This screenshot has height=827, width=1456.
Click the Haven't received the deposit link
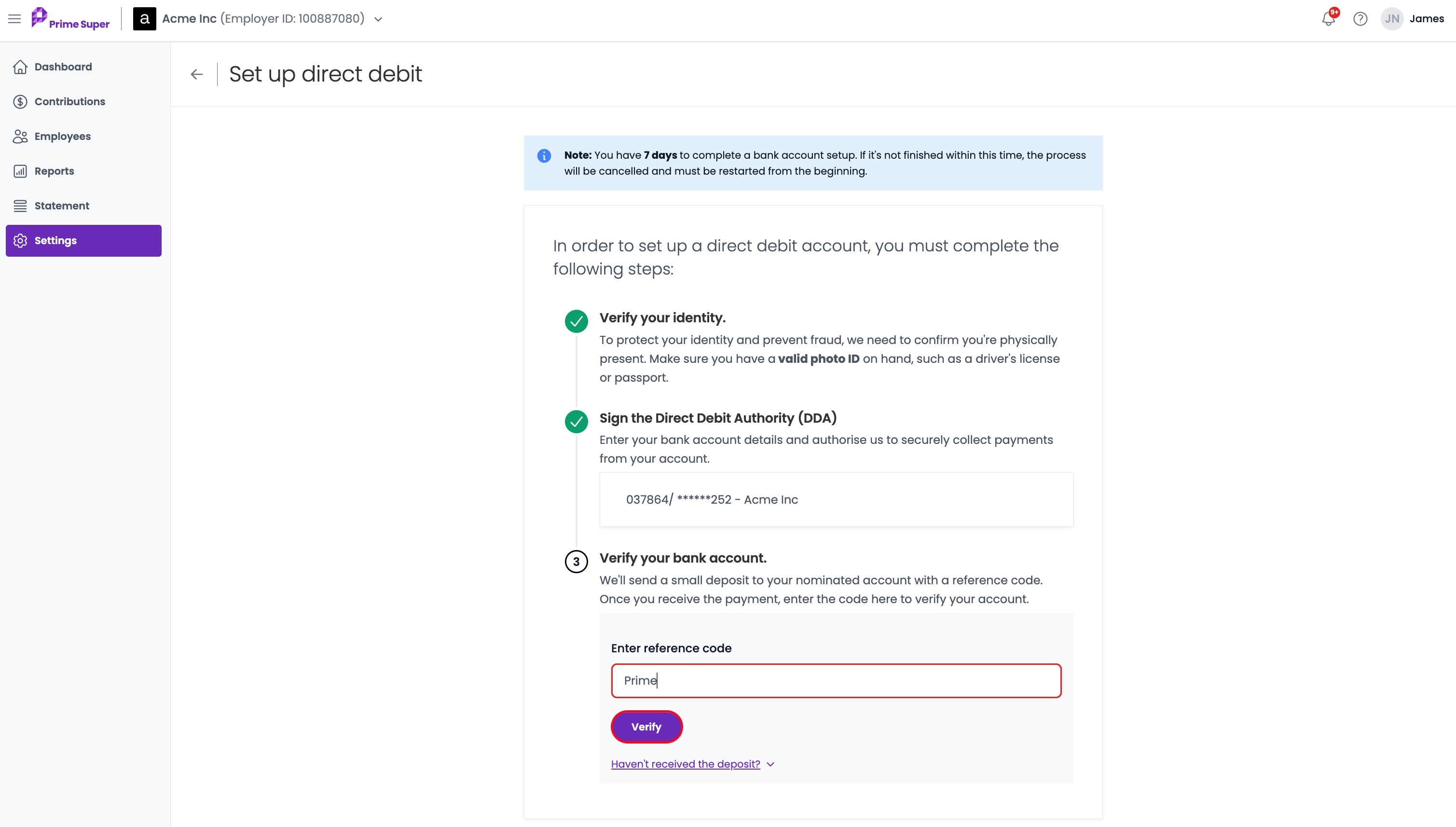click(686, 765)
